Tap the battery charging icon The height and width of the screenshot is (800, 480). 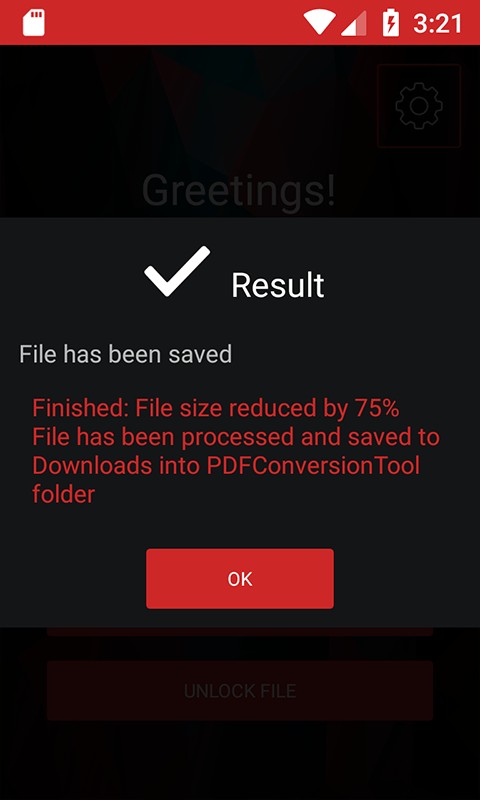point(391,23)
